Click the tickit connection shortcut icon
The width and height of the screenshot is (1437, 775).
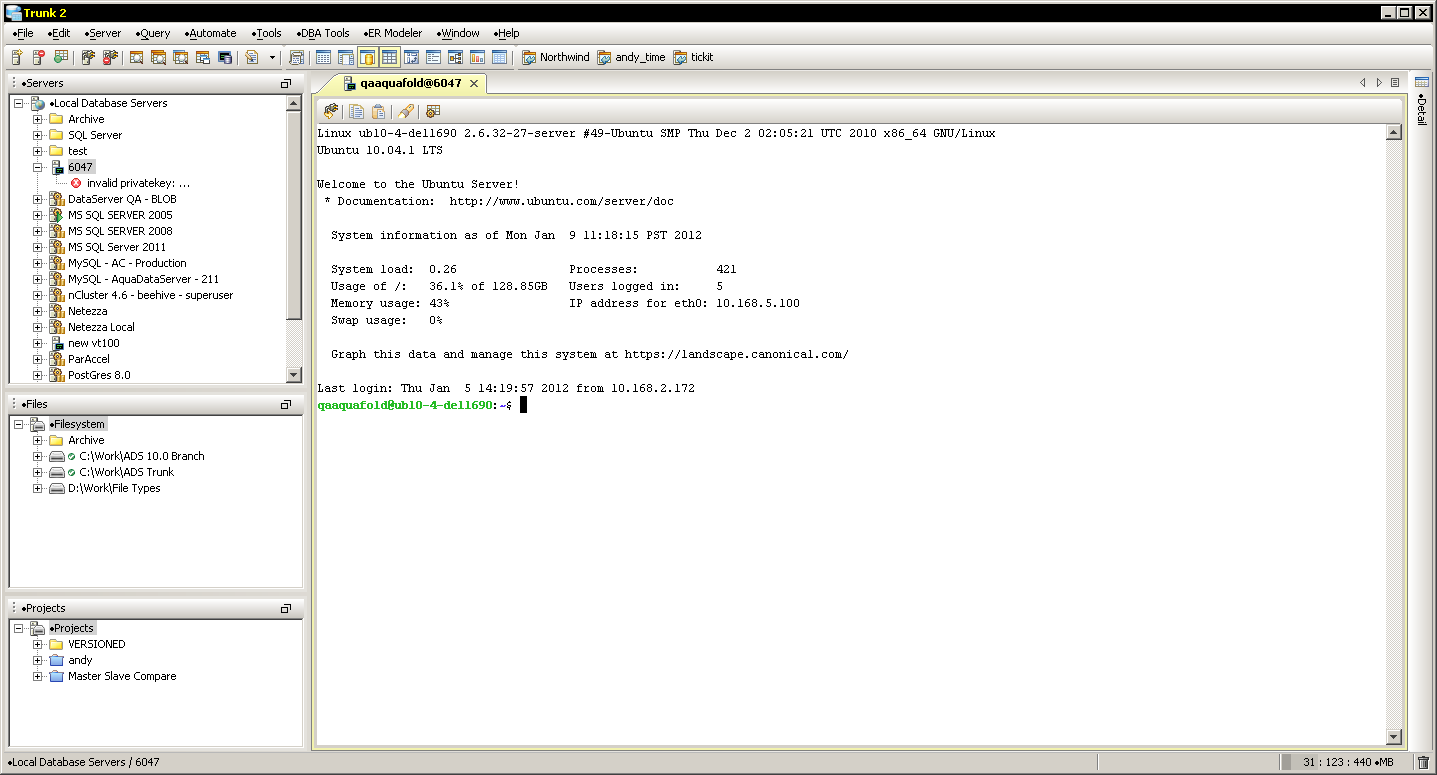tap(680, 57)
